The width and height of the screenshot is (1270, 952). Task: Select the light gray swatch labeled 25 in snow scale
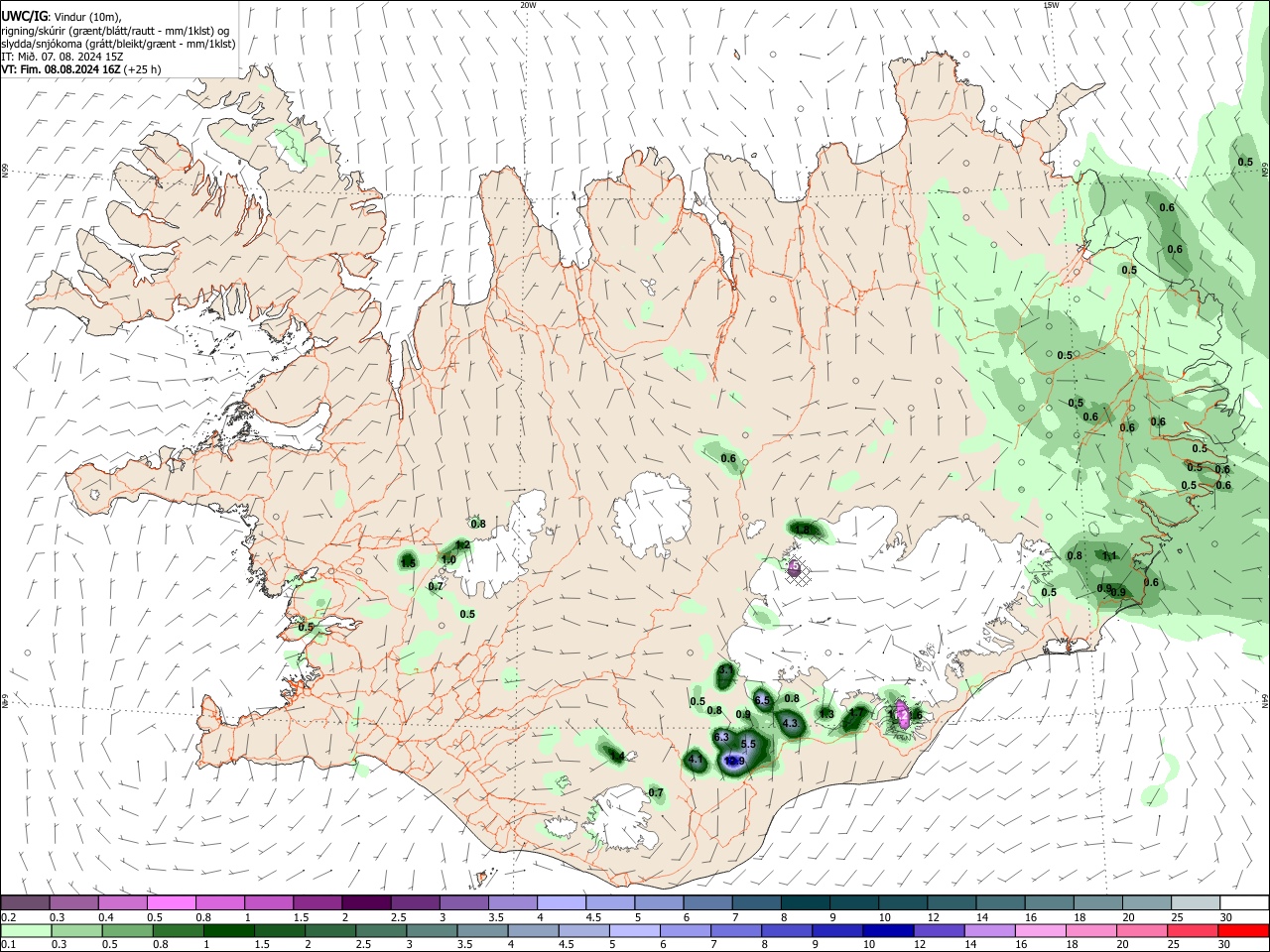click(x=1195, y=902)
